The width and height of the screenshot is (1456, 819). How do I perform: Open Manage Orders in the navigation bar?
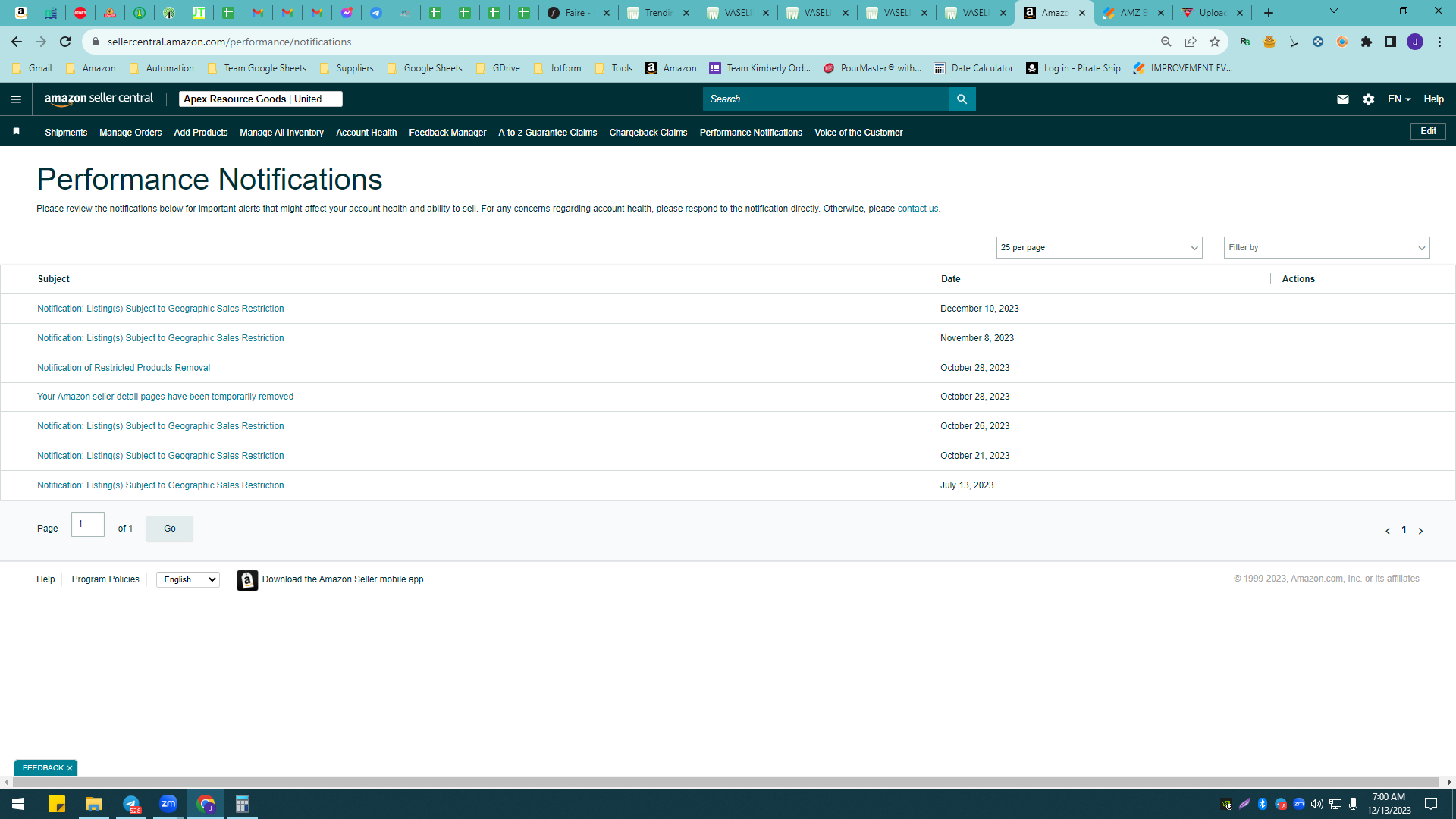coord(130,133)
